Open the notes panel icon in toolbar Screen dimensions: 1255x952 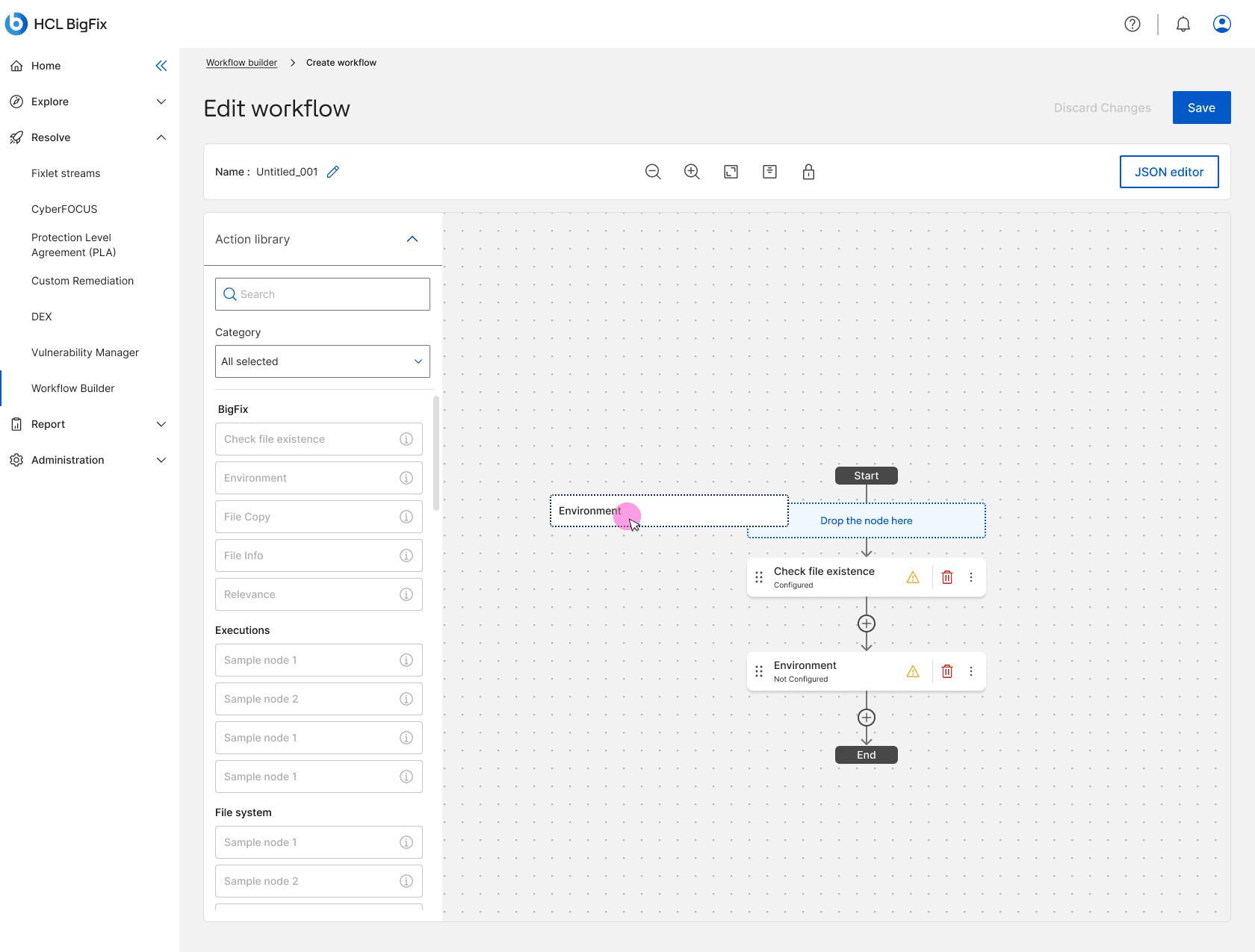point(769,172)
